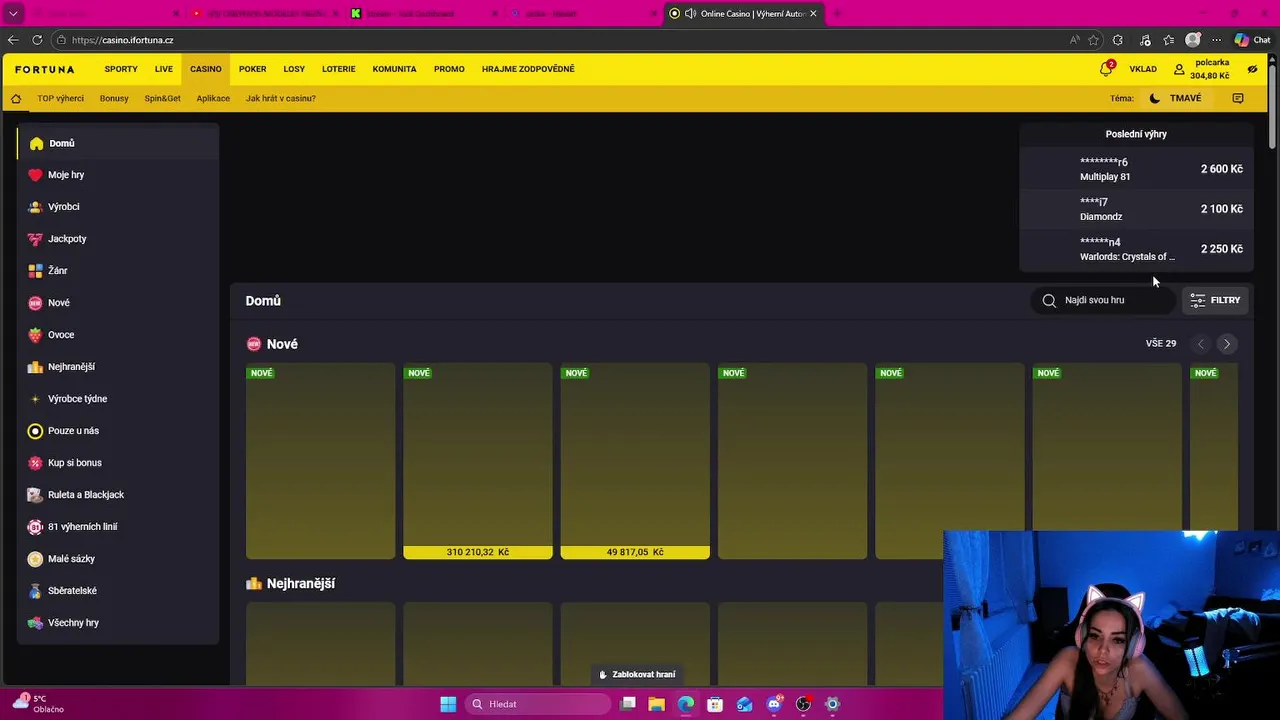Select the Casino tab

click(206, 69)
